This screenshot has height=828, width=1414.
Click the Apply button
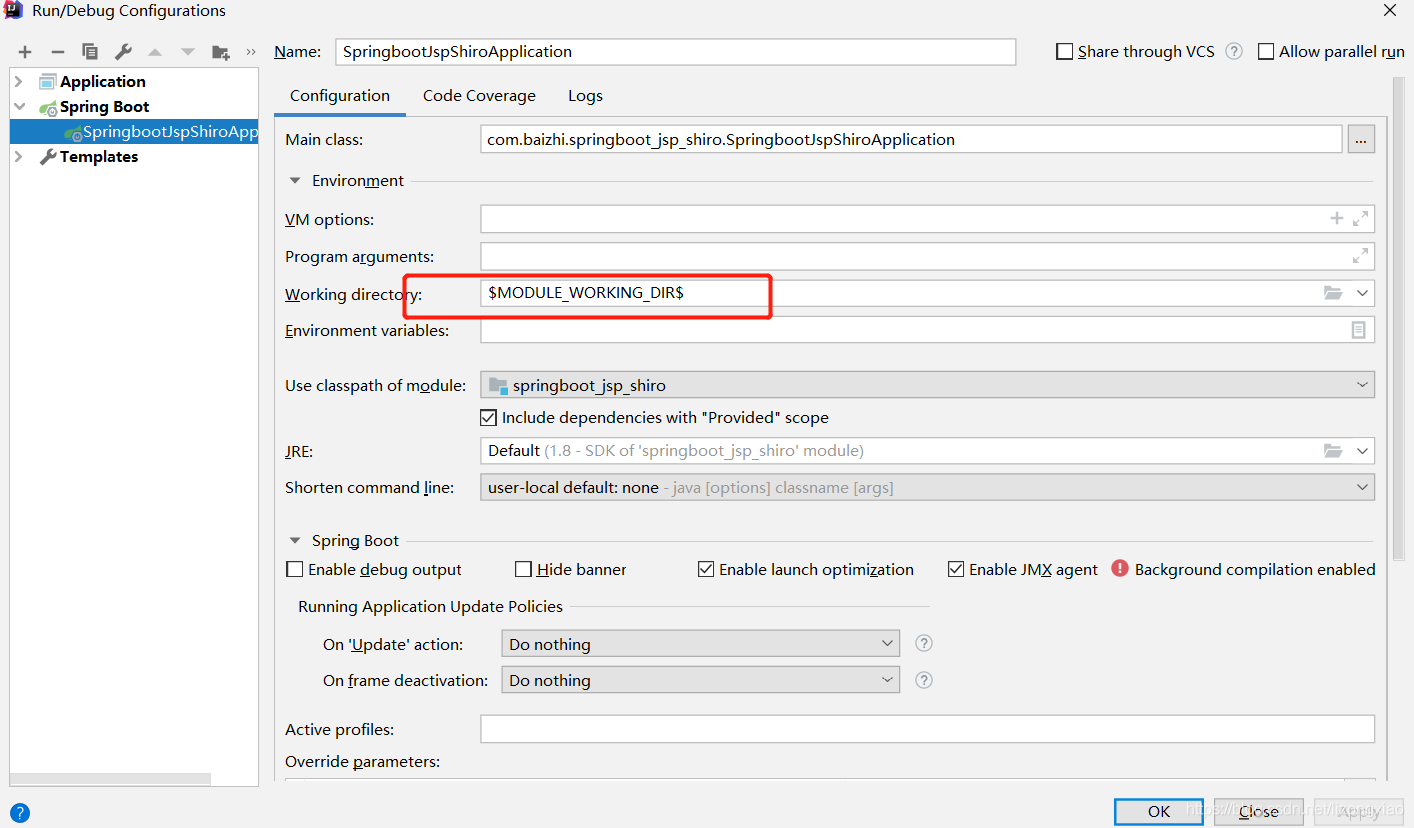[x=1358, y=811]
